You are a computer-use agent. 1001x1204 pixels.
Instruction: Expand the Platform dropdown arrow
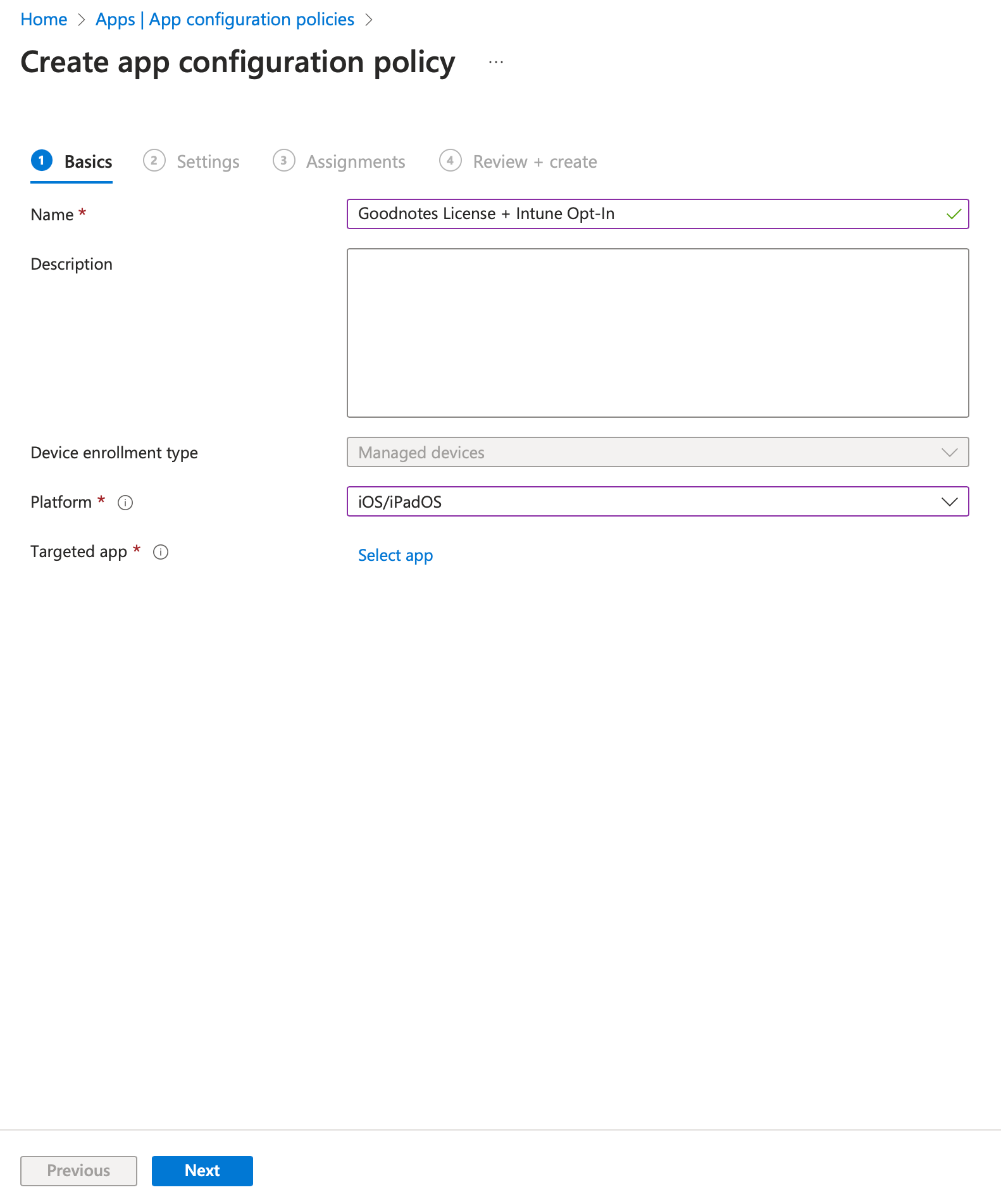[x=949, y=502]
